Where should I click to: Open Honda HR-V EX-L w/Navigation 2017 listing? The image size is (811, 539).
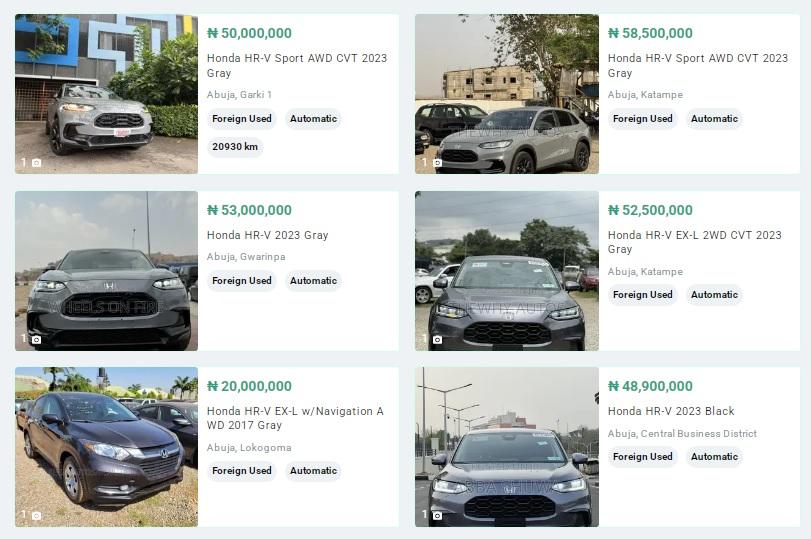tap(295, 418)
